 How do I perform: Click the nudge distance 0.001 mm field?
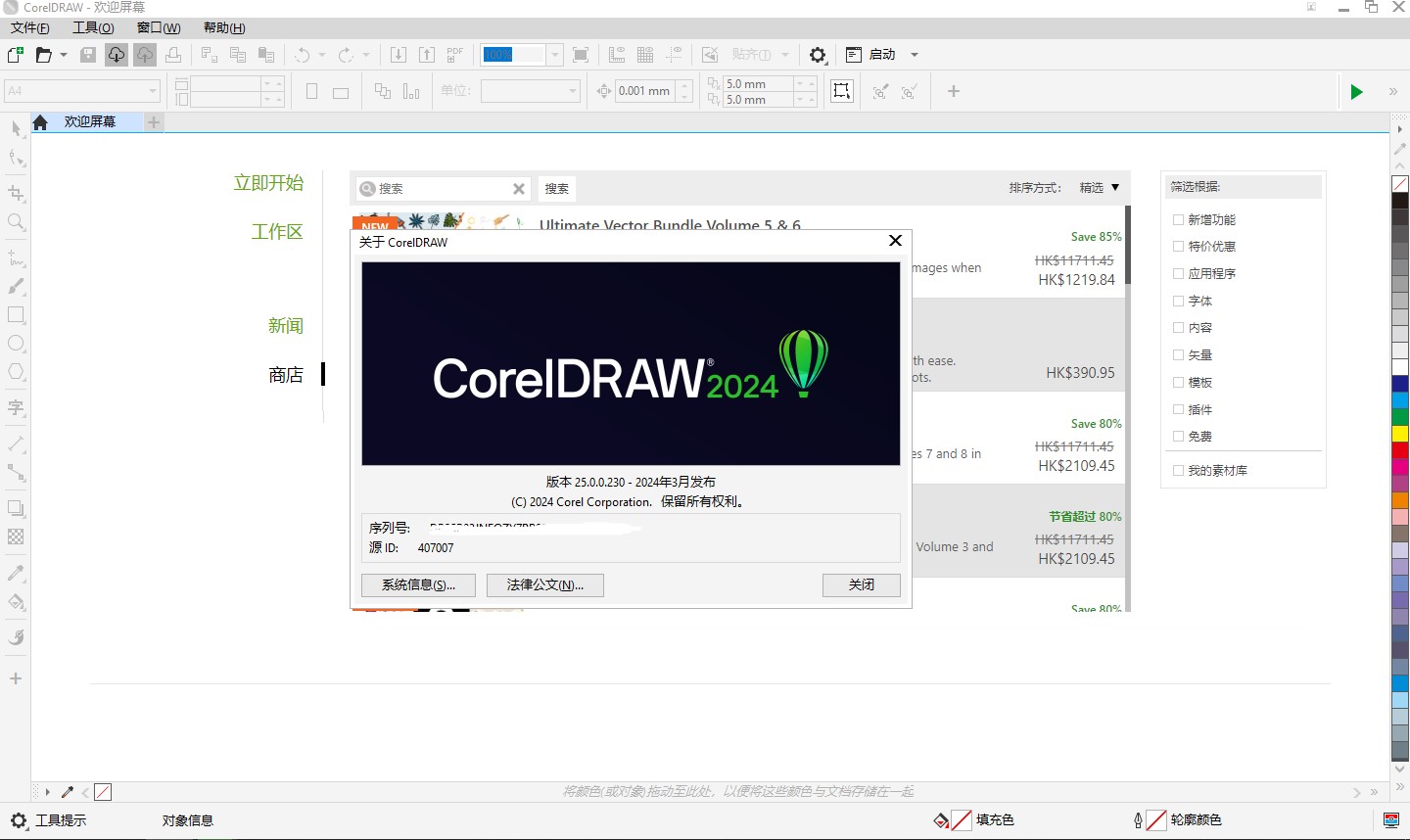coord(644,91)
